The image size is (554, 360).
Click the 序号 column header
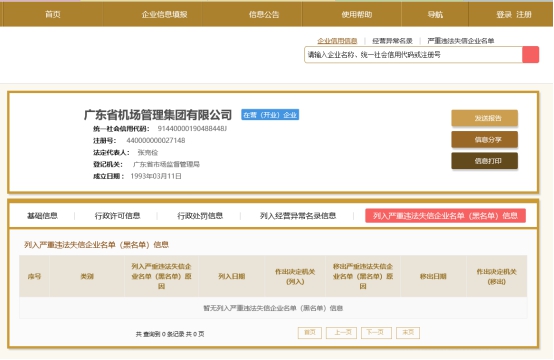(x=34, y=276)
